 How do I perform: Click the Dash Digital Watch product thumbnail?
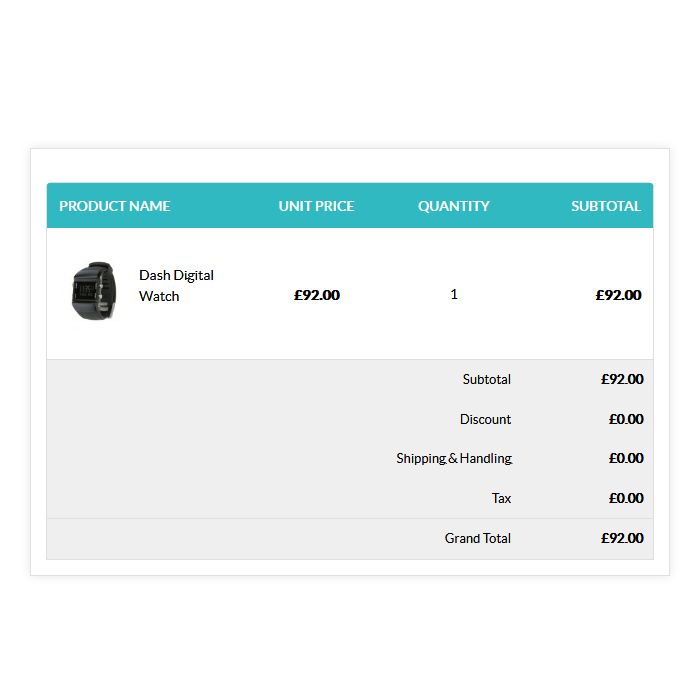[x=94, y=291]
